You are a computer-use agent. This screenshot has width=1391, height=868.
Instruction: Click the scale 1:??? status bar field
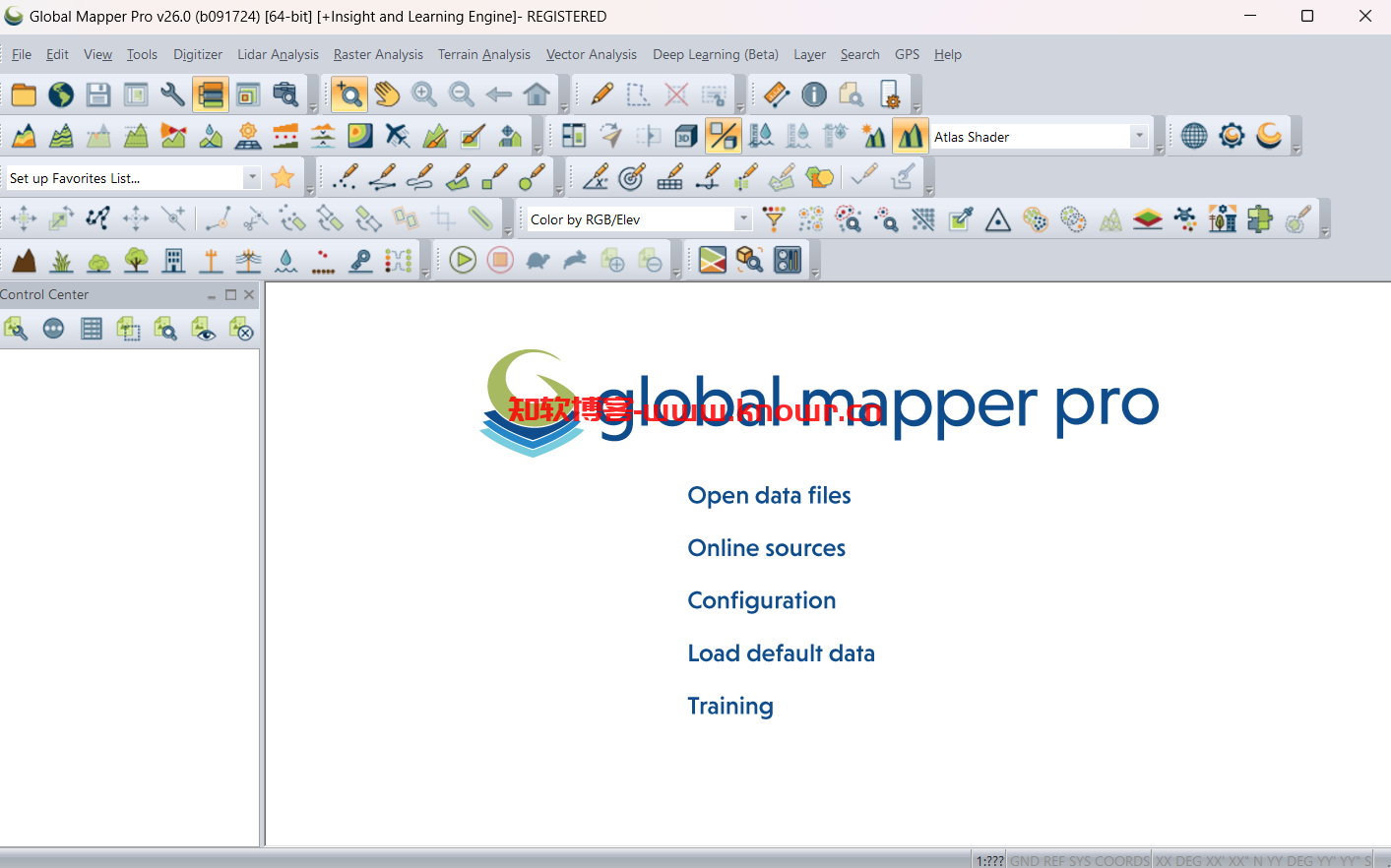(989, 860)
